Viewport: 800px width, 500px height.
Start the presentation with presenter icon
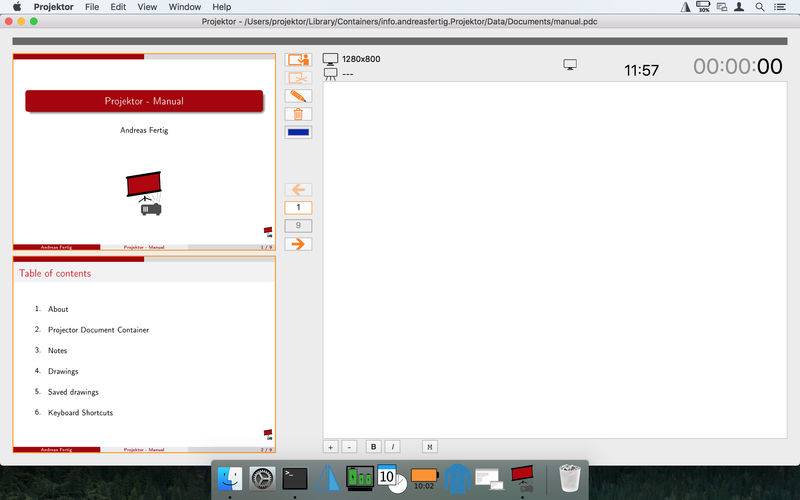tap(298, 60)
